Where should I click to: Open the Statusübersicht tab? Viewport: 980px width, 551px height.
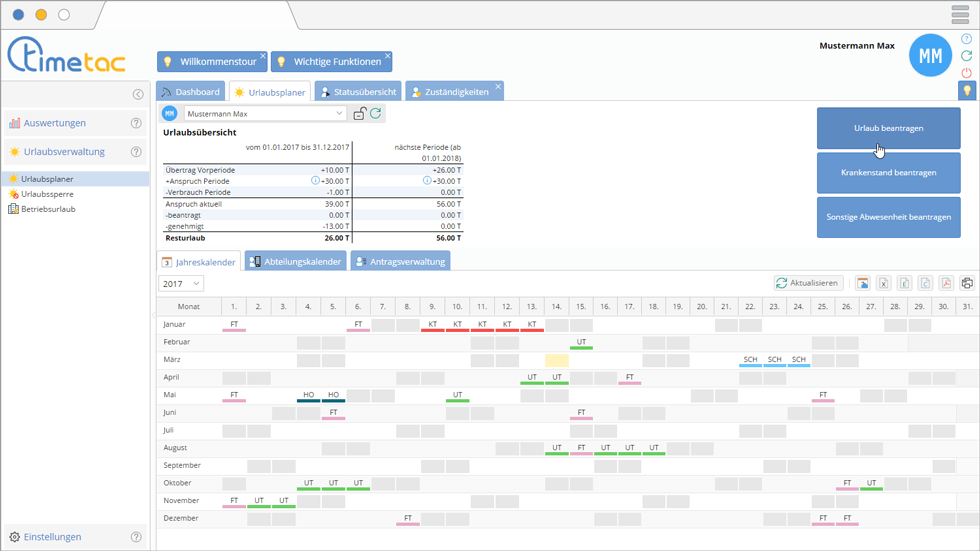tap(358, 92)
